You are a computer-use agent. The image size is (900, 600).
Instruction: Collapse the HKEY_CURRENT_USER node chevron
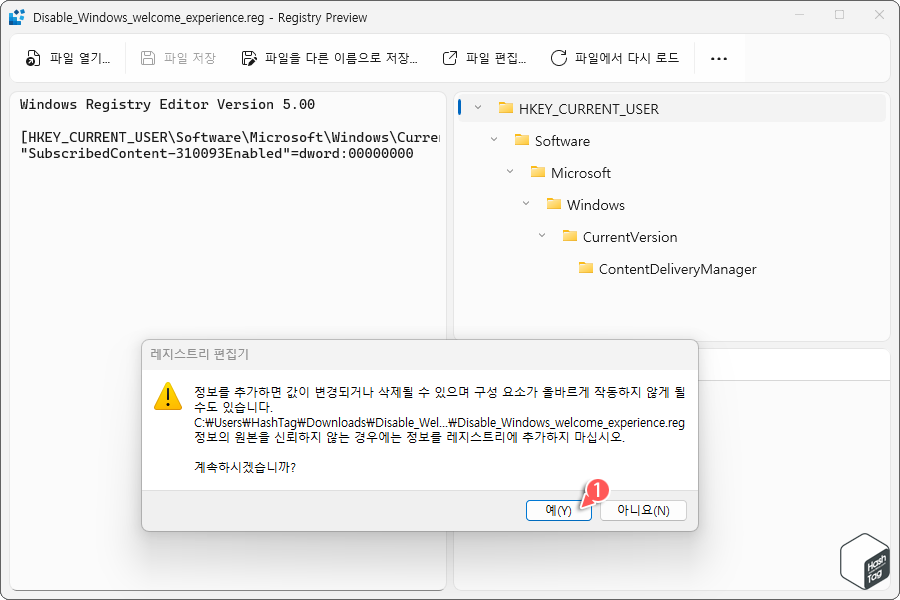[478, 108]
